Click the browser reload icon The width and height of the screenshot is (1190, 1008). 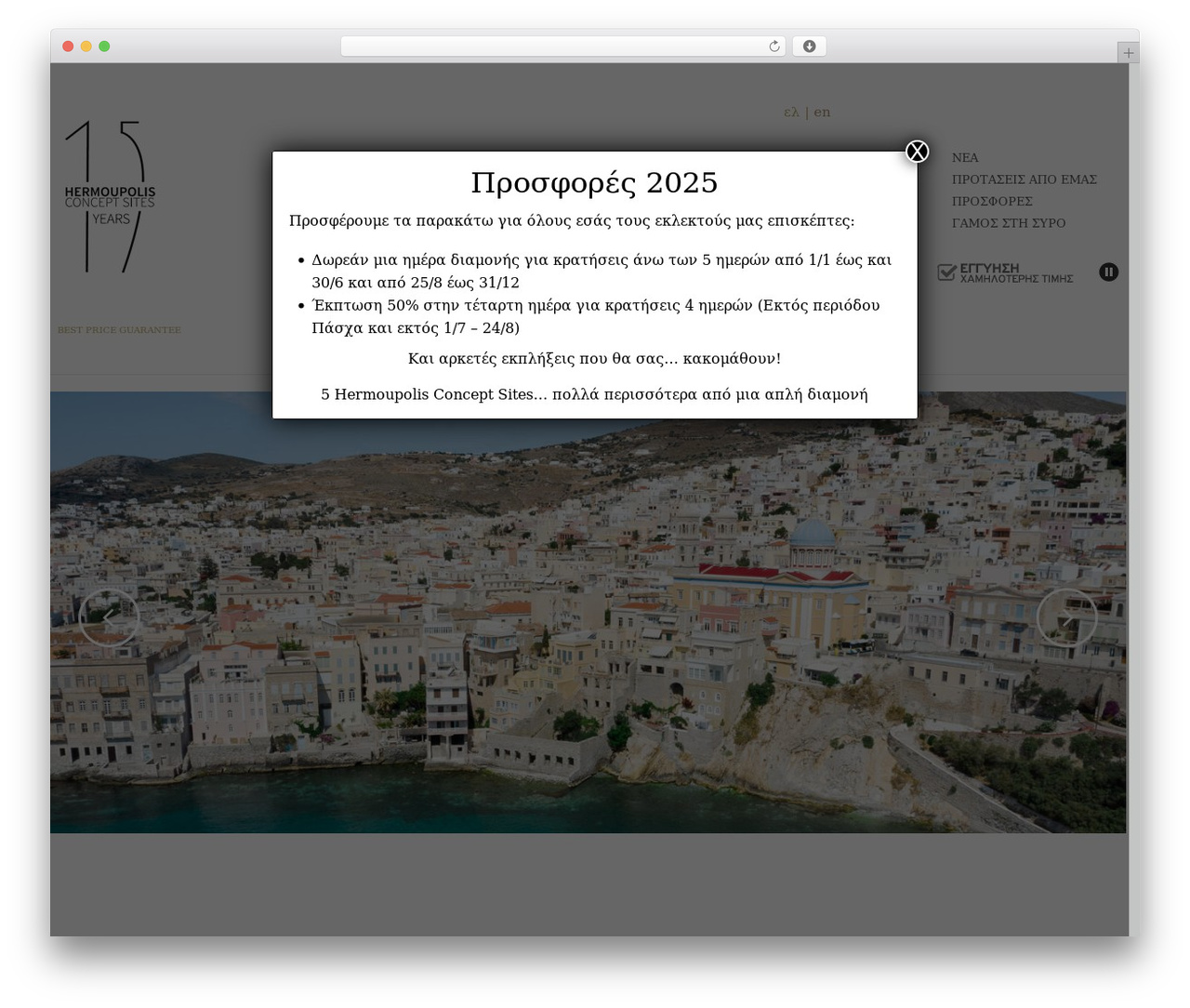coord(773,46)
